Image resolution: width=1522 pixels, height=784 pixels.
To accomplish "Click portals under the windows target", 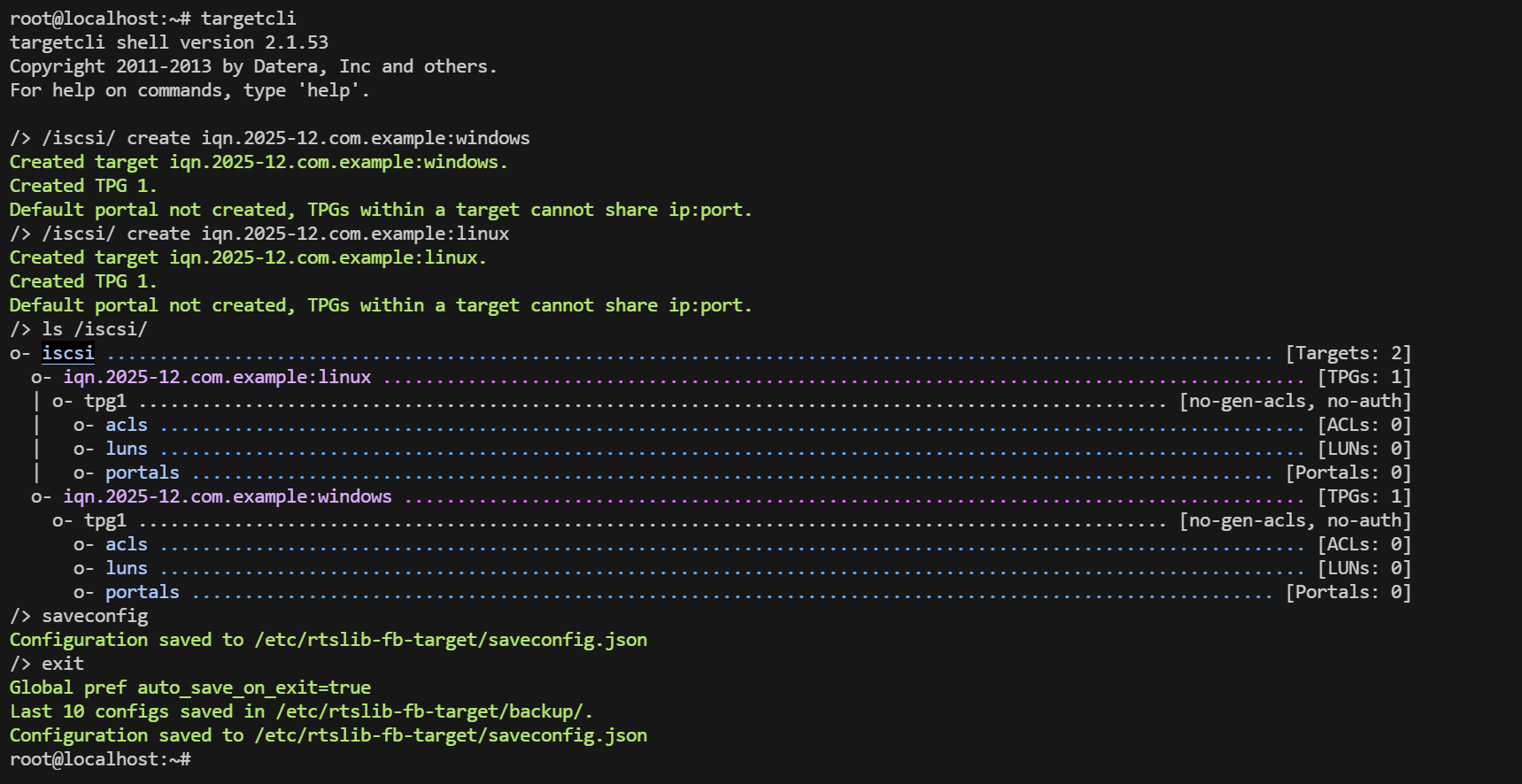I will click(x=143, y=592).
